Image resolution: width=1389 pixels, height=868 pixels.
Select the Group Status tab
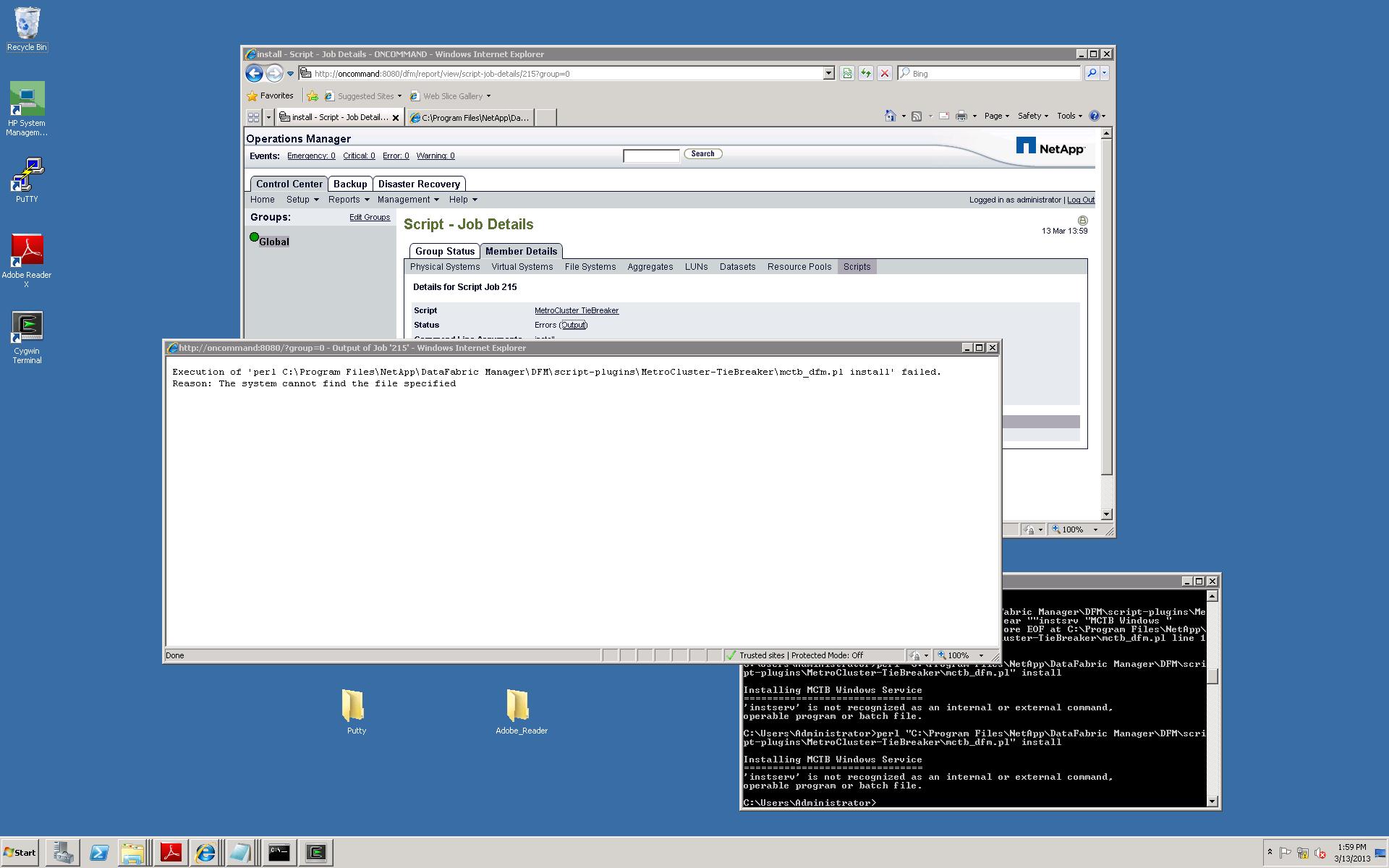(x=444, y=251)
